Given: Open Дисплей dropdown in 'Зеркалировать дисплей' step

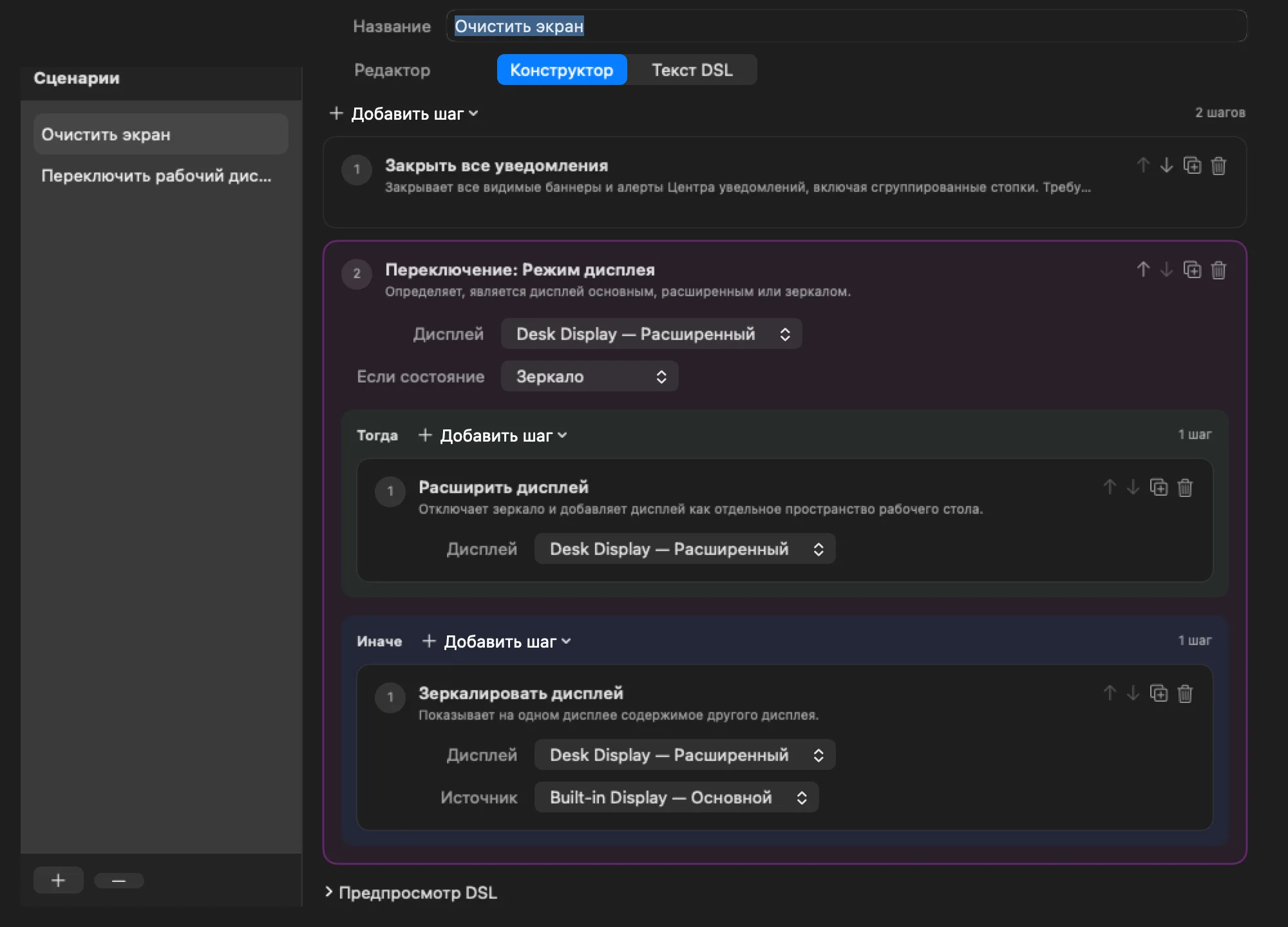Looking at the screenshot, I should (685, 755).
